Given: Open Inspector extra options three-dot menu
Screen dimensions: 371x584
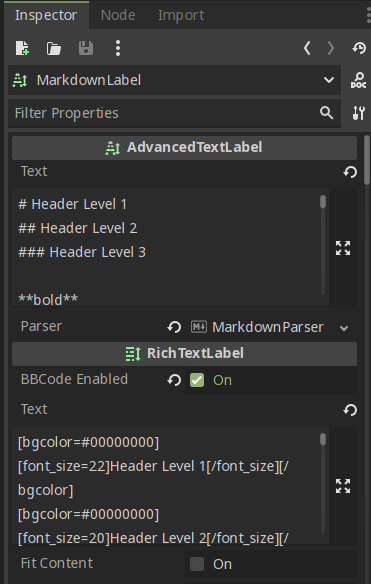Looking at the screenshot, I should click(118, 48).
